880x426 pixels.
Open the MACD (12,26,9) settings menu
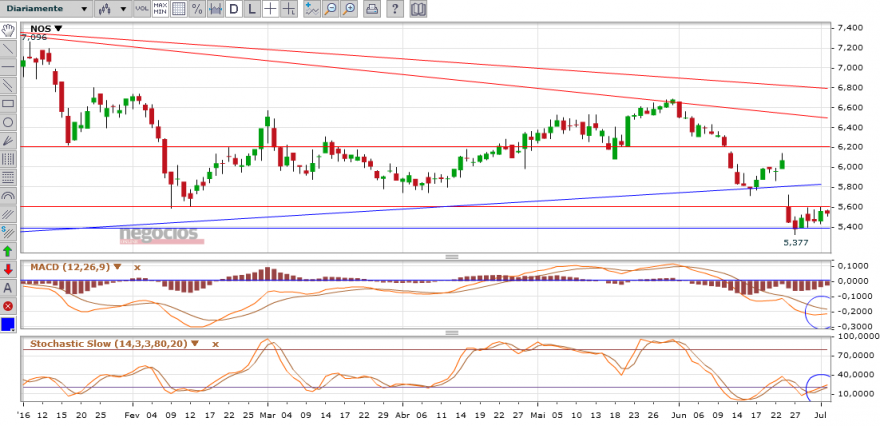click(x=117, y=267)
